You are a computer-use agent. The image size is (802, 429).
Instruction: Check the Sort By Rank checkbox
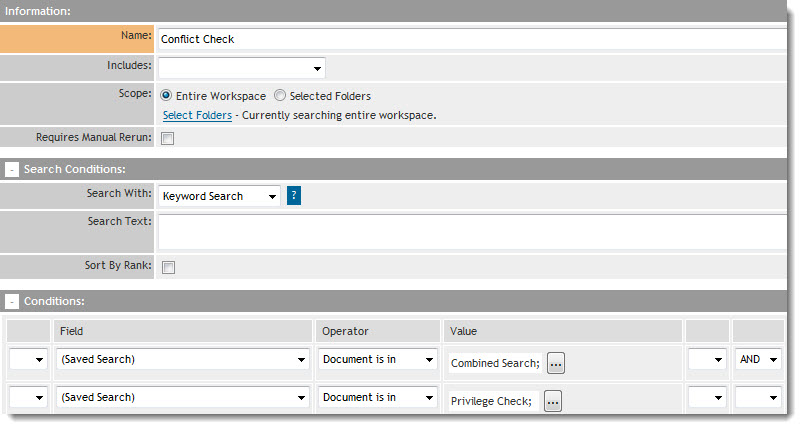pos(168,267)
